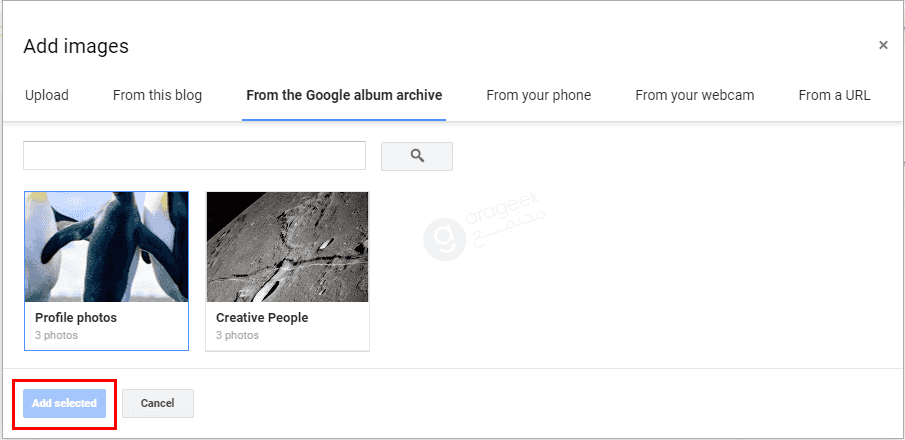Click the Profile photos album title
The width and height of the screenshot is (905, 440).
point(76,318)
